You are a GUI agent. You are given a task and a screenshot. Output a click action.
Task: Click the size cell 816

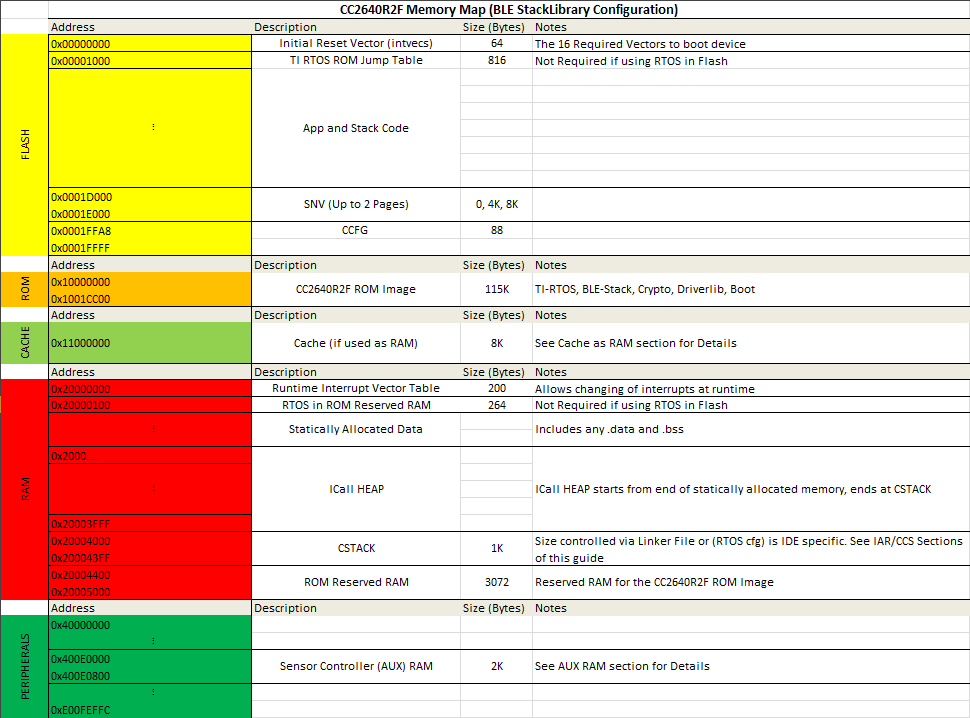[497, 61]
